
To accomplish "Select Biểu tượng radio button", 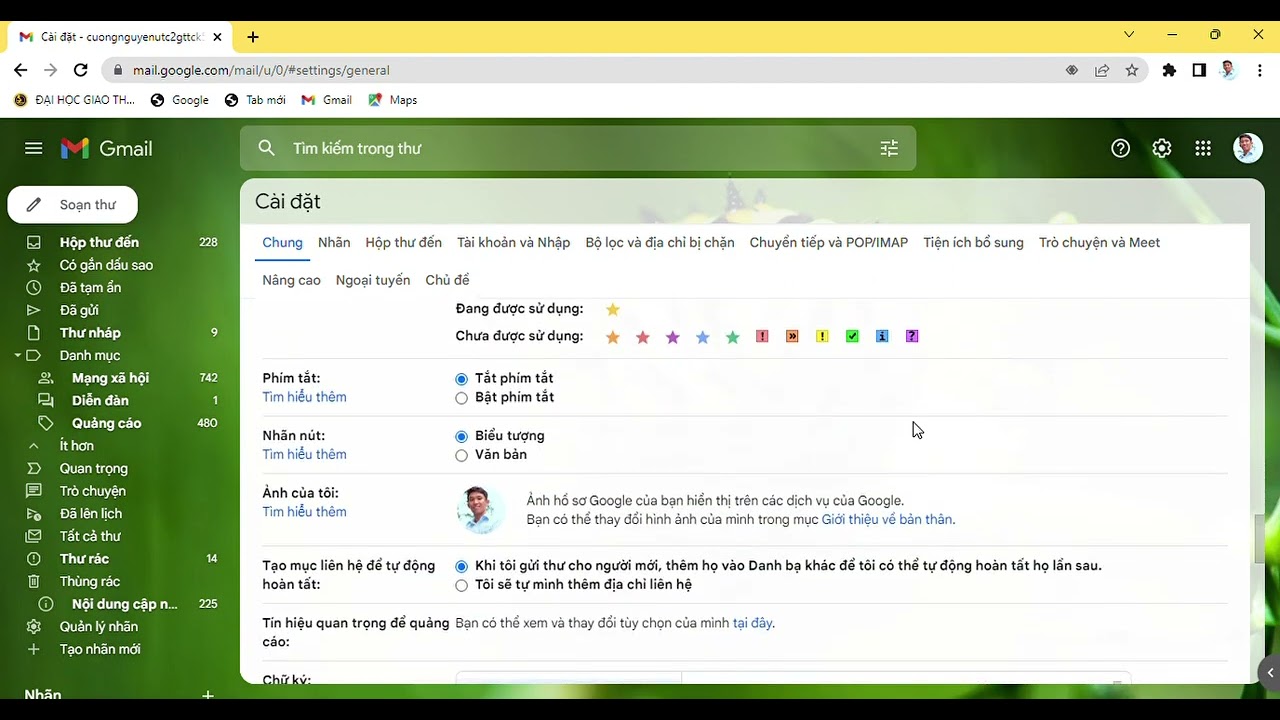I will click(x=461, y=437).
